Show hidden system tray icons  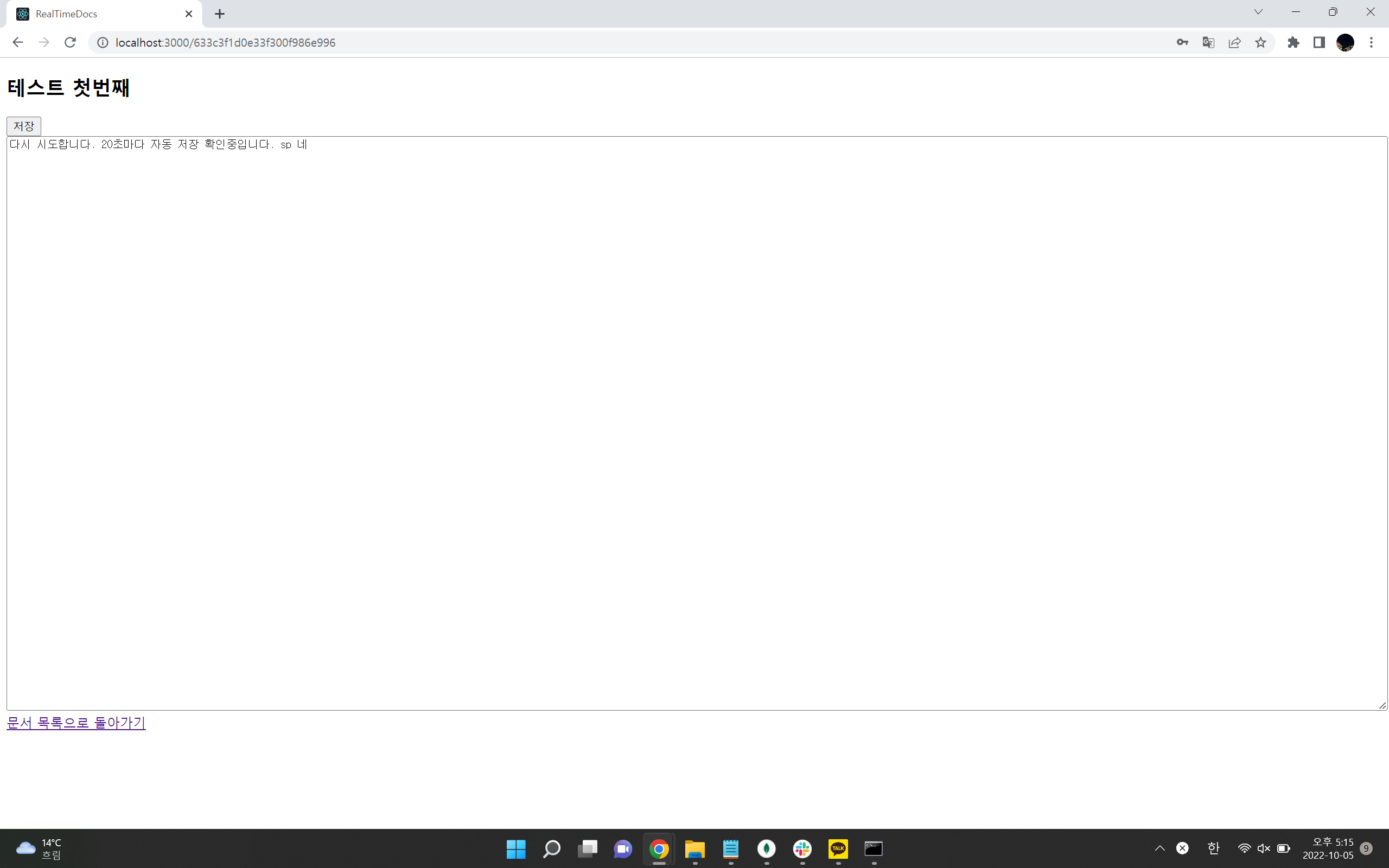1159,848
